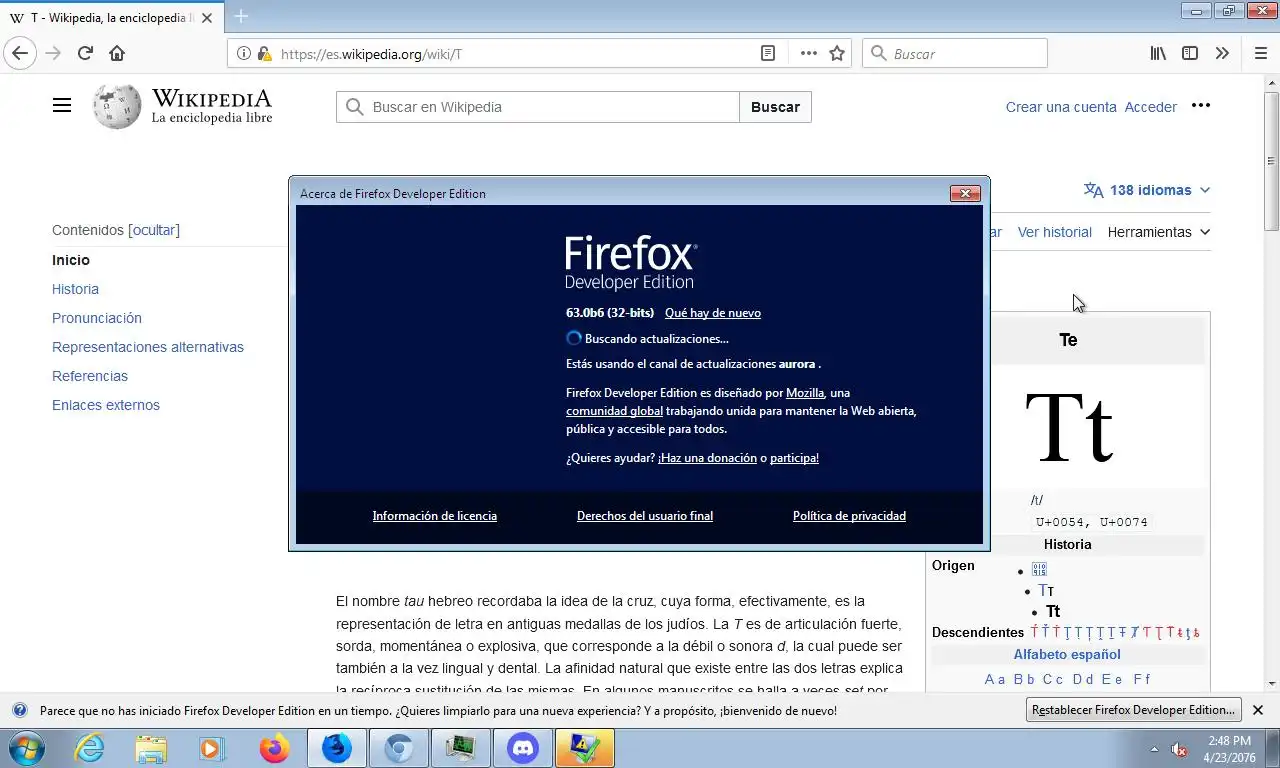This screenshot has width=1280, height=768.
Task: Click the Buscar button on Wikipedia
Action: (x=775, y=107)
